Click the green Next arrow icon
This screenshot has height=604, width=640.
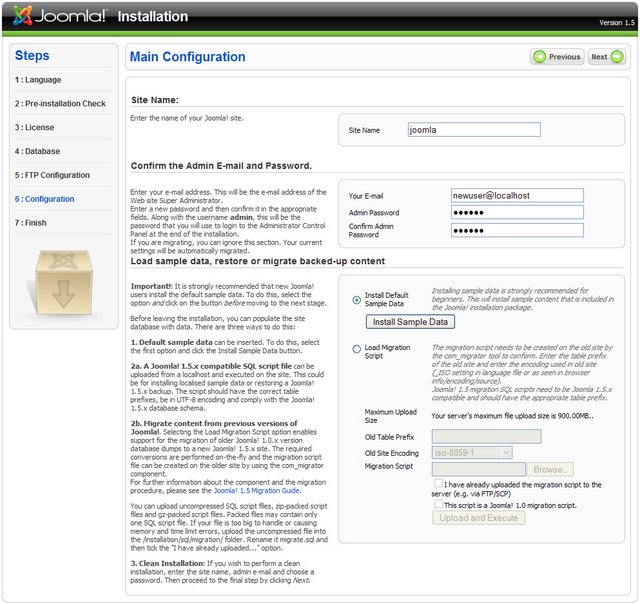click(x=617, y=57)
